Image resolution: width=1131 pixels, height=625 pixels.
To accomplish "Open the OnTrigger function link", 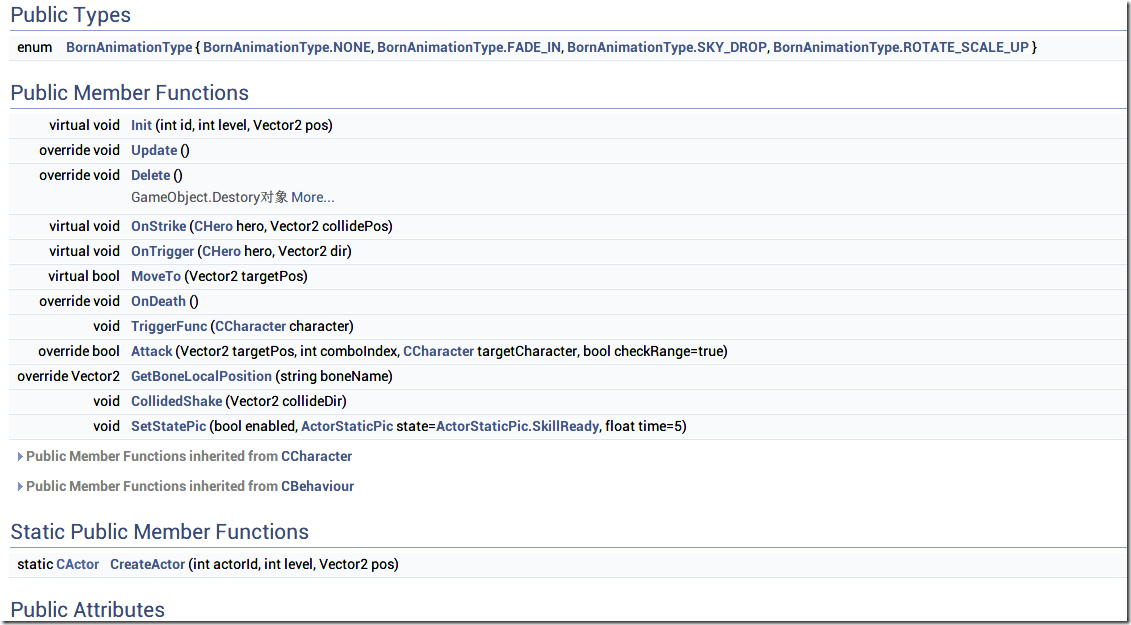I will (163, 251).
